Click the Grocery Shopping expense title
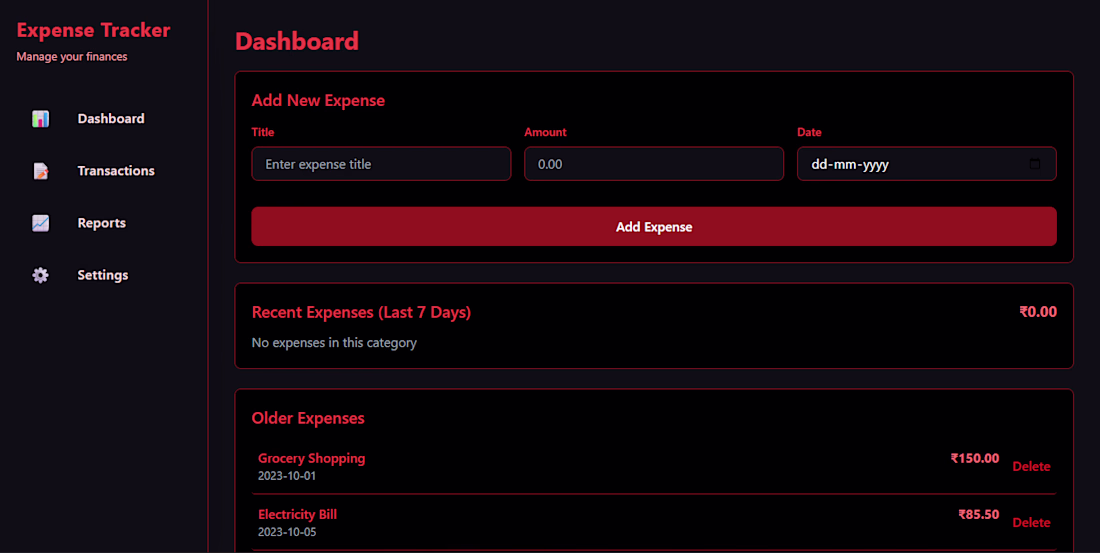Viewport: 1100px width, 553px height. point(311,458)
